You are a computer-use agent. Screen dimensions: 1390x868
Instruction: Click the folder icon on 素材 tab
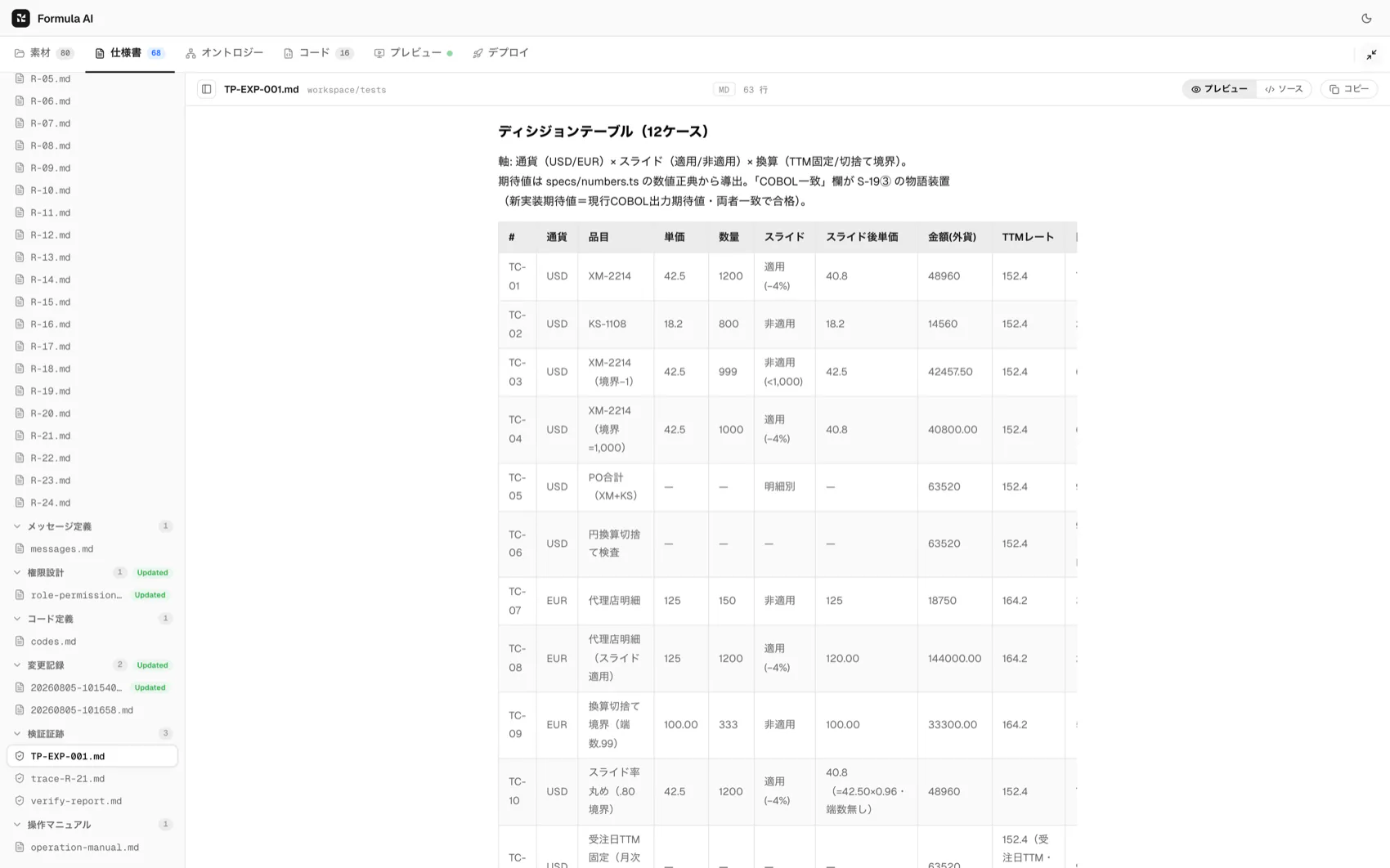19,53
